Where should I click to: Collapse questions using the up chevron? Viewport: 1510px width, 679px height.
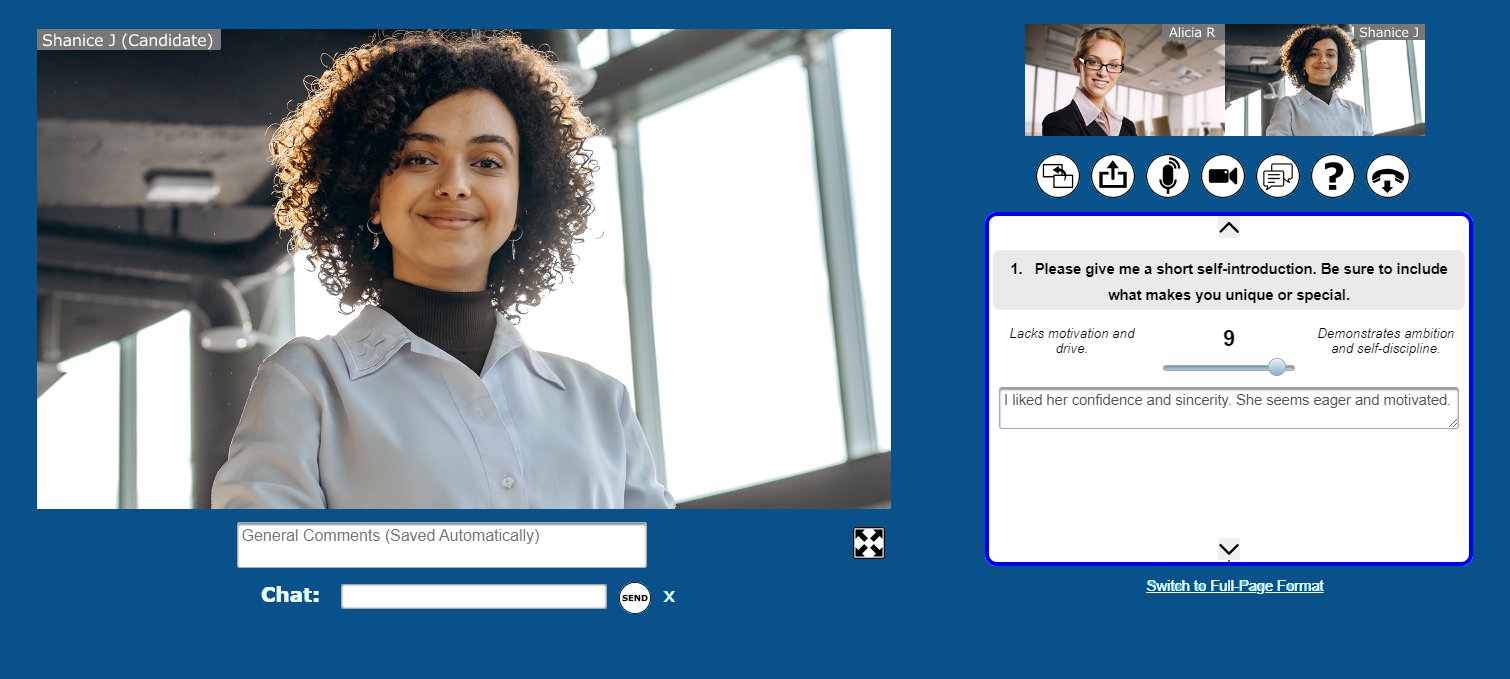click(x=1228, y=227)
